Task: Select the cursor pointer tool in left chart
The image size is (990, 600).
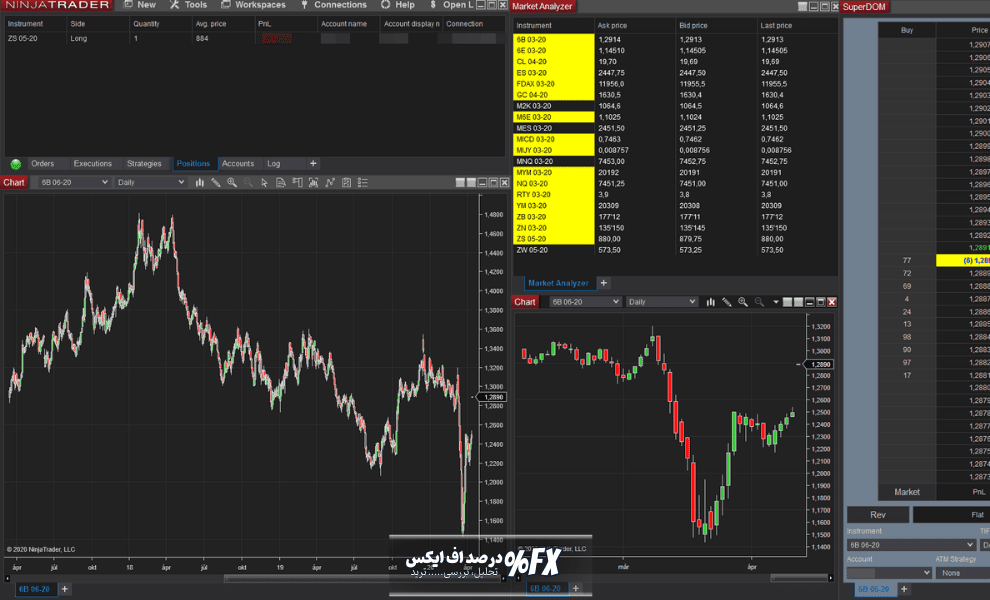Action: pos(265,183)
